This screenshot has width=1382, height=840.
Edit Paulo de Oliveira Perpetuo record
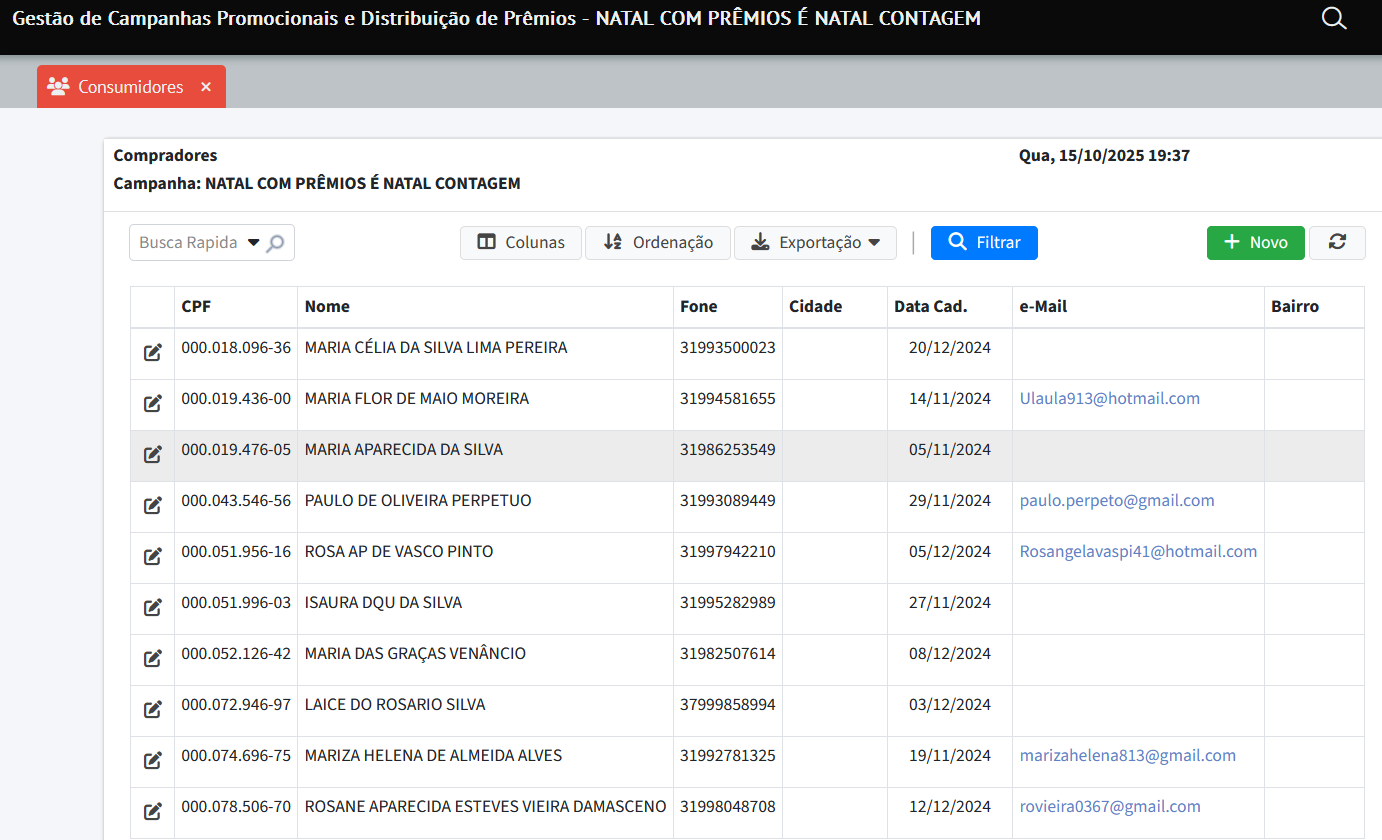coord(153,505)
